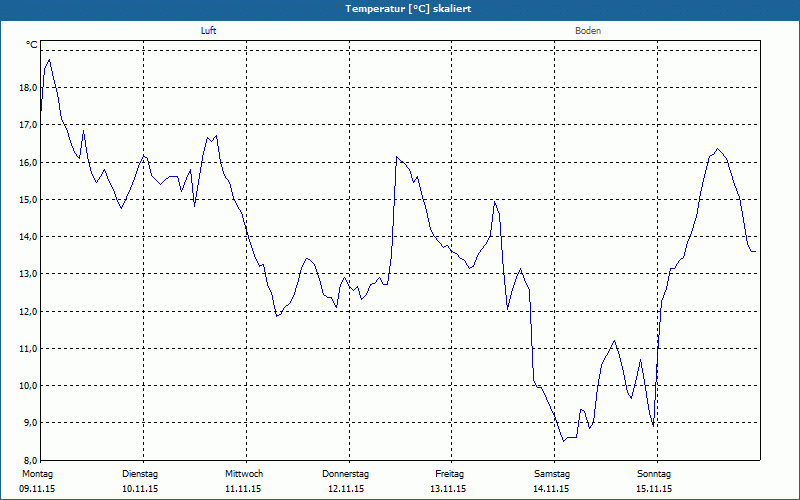
Task: Click the '°C' axis unit label
Action: pos(32,45)
